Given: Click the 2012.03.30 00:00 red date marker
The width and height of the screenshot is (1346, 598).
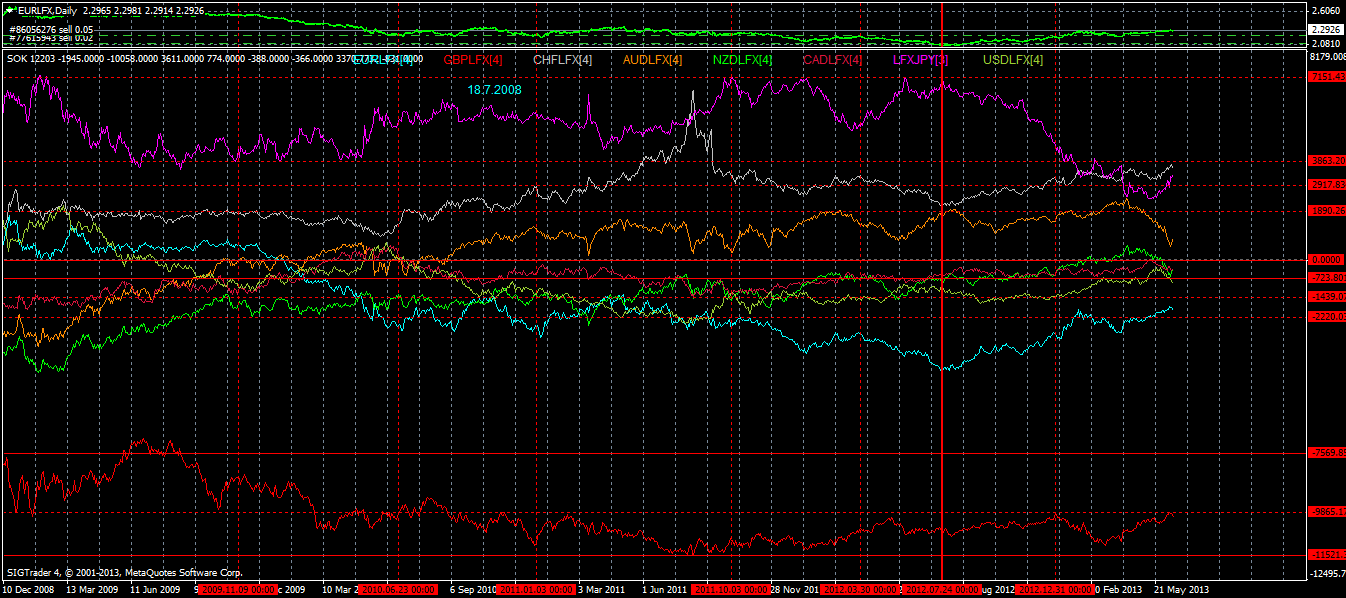Looking at the screenshot, I should coord(860,590).
